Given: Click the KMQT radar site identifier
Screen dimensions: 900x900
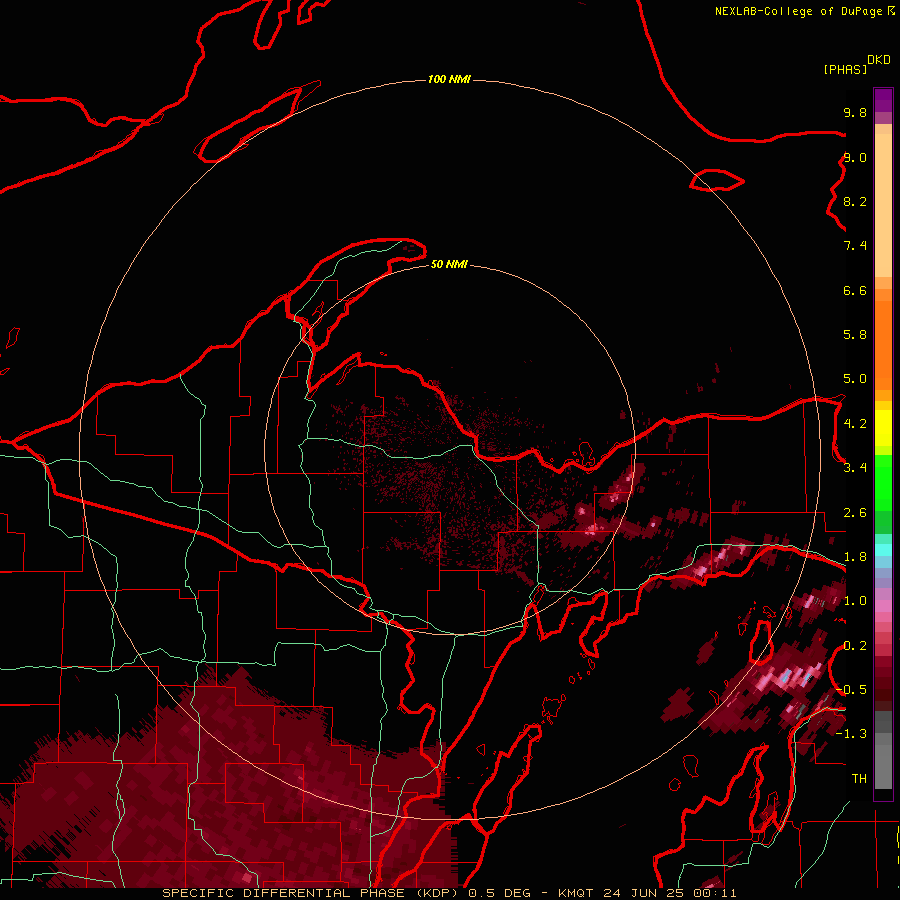Looking at the screenshot, I should coord(576,893).
